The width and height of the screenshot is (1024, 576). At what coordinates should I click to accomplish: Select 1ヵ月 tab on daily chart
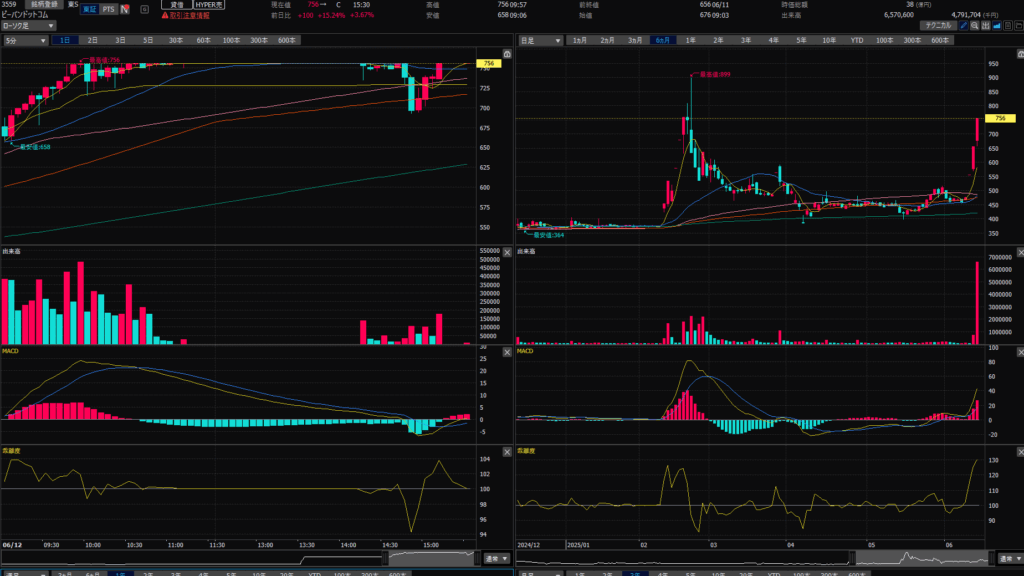coord(580,40)
